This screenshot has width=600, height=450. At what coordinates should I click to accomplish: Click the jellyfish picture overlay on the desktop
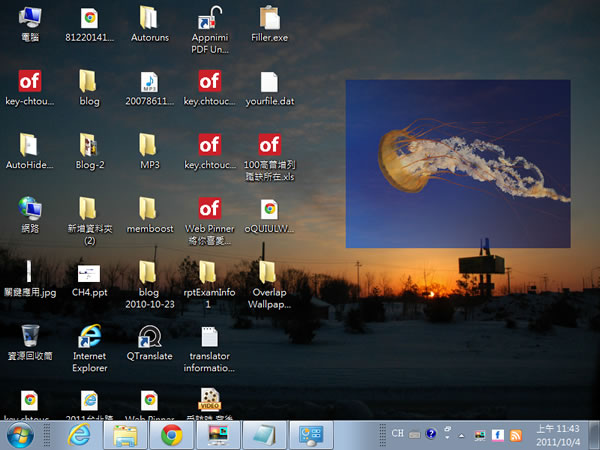pyautogui.click(x=457, y=163)
